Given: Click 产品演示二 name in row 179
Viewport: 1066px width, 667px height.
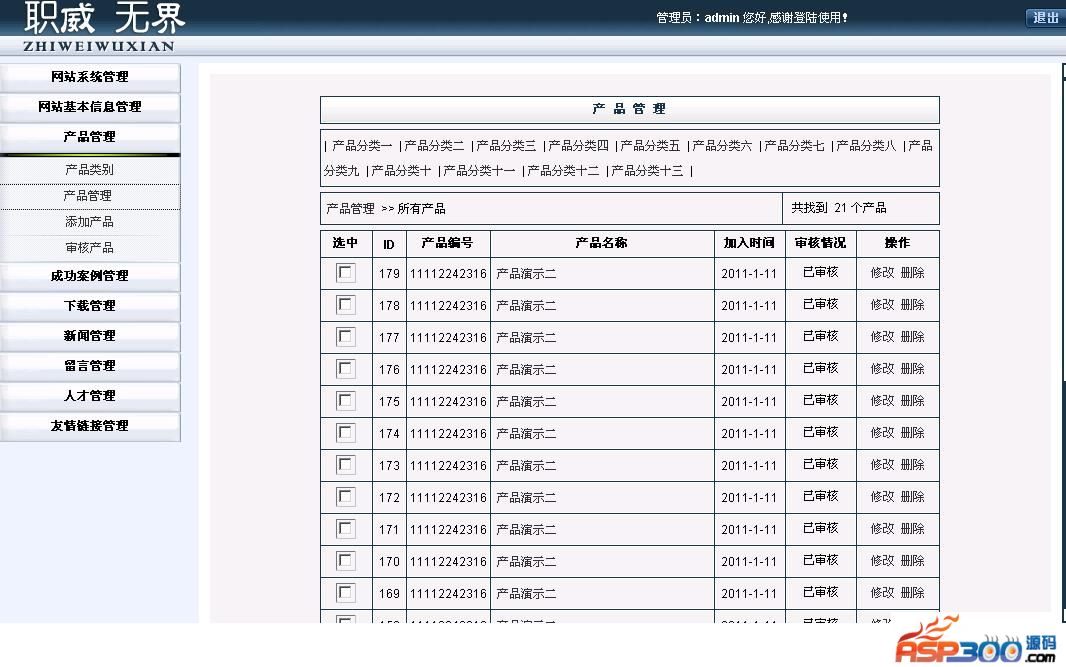Looking at the screenshot, I should pos(526,274).
